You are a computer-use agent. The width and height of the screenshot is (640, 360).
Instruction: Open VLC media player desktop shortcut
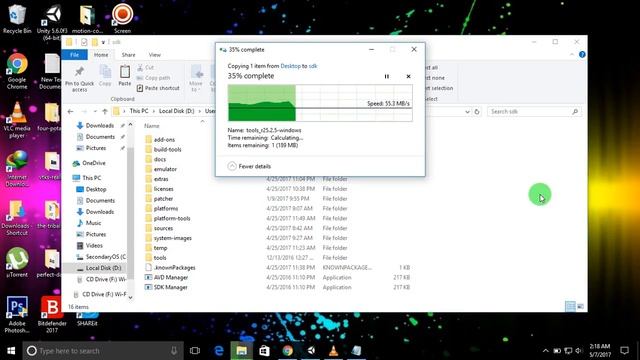click(17, 120)
